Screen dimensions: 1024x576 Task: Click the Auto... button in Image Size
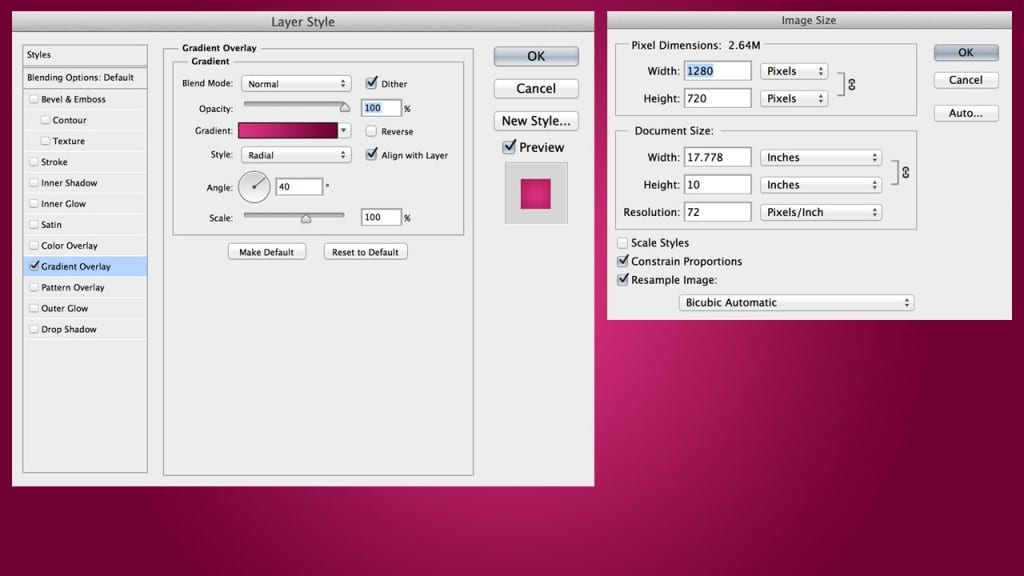point(965,113)
